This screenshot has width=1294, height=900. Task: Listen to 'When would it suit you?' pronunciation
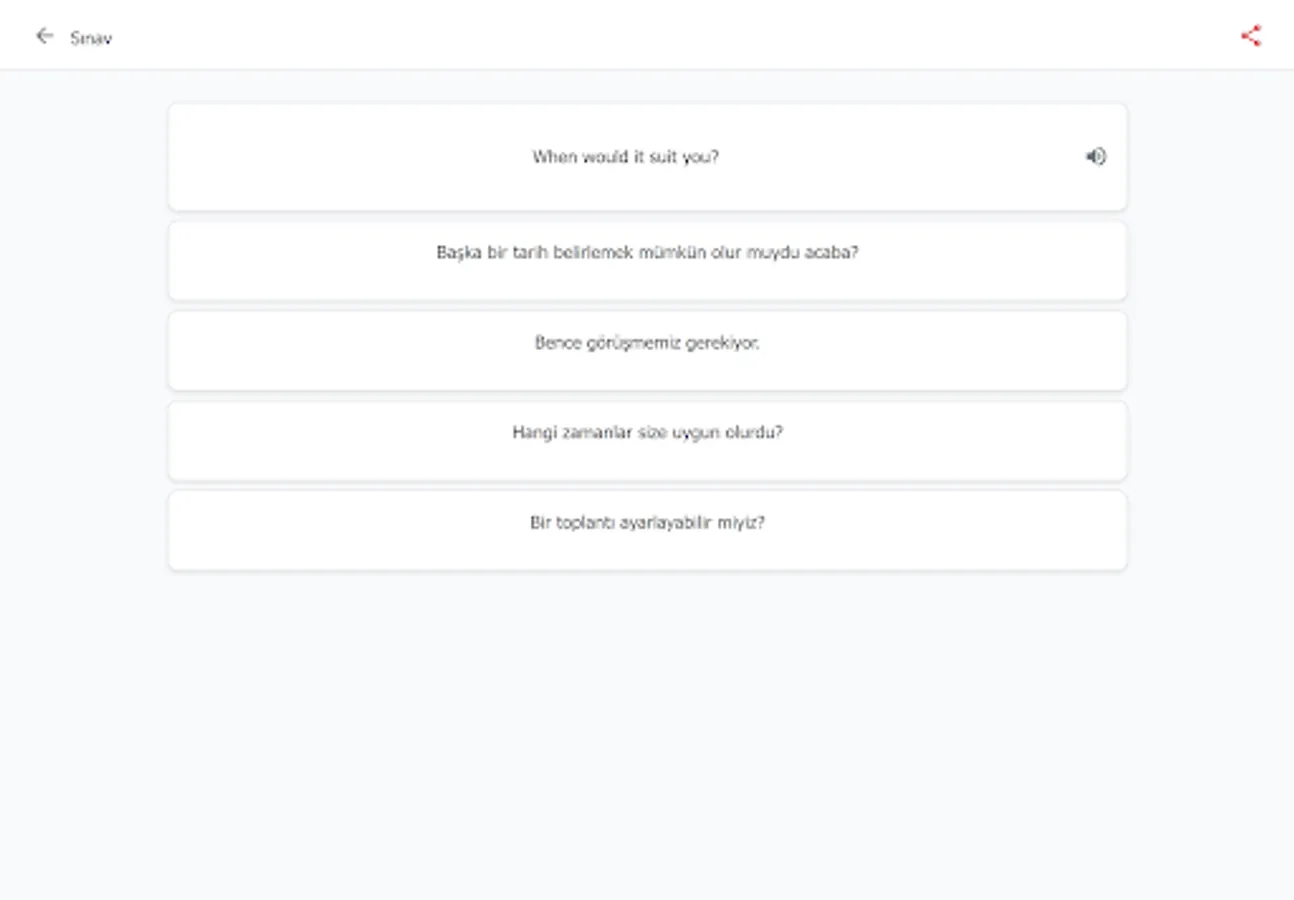1096,157
